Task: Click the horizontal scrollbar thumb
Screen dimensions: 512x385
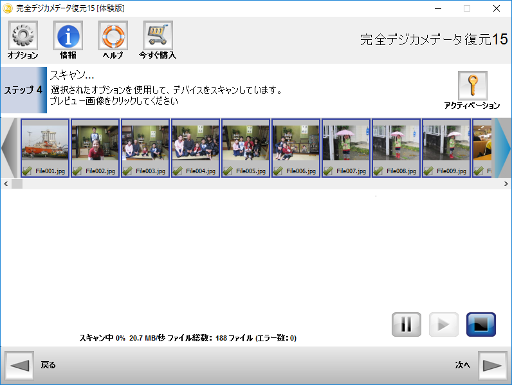Action: point(17,184)
